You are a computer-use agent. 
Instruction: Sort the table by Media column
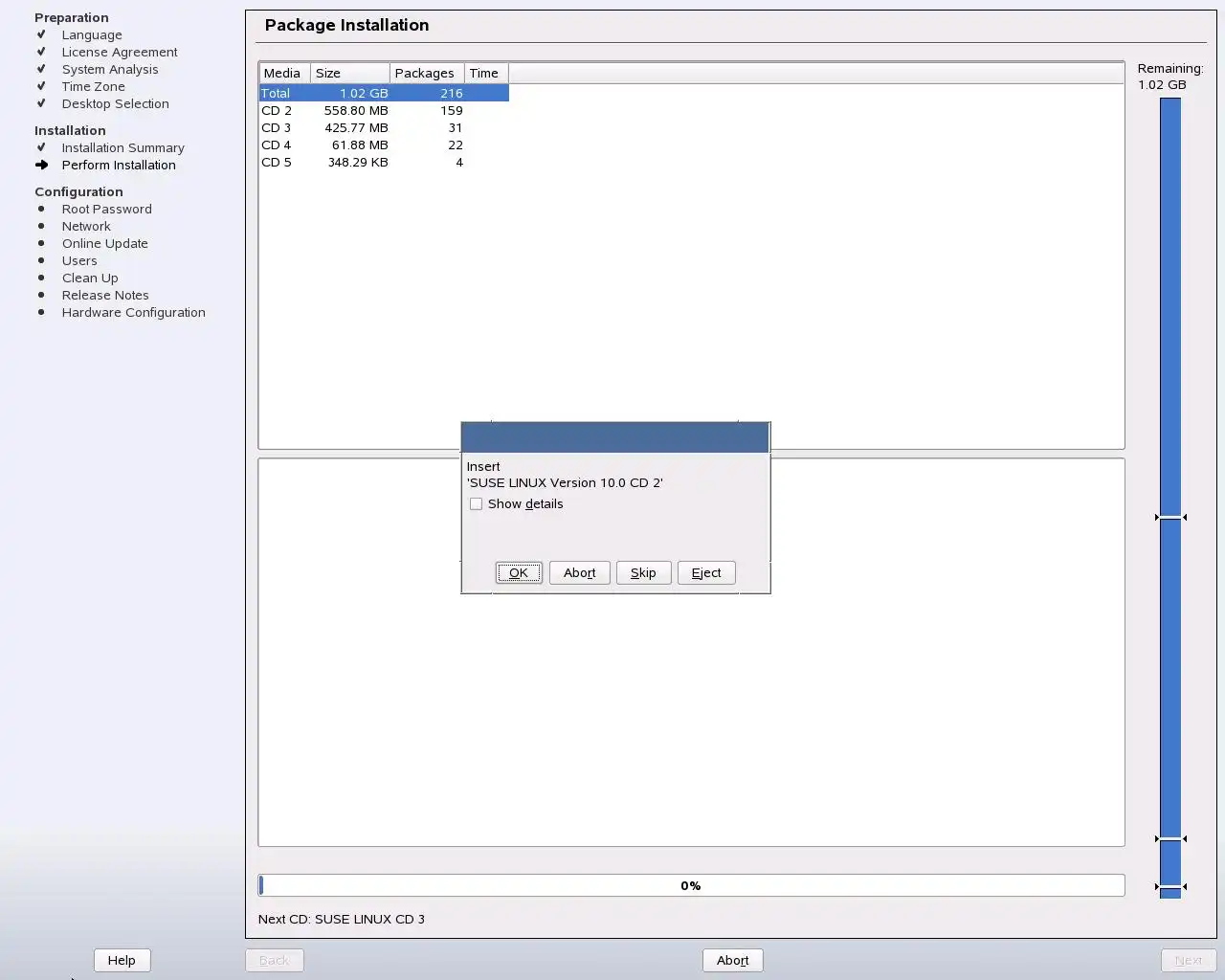point(284,73)
